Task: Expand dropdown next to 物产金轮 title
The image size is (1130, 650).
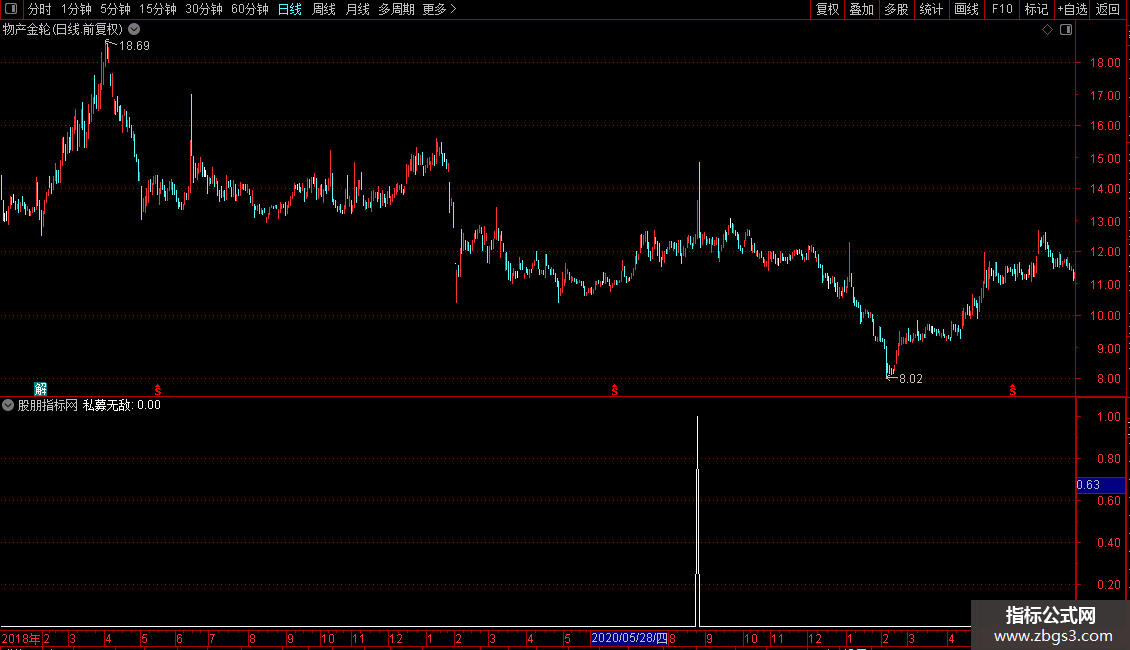Action: click(x=134, y=30)
